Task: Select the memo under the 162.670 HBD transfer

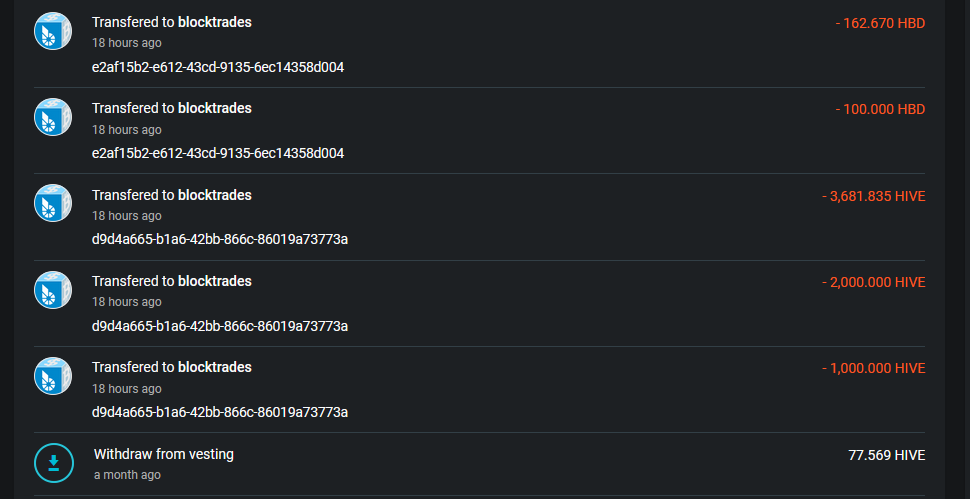Action: [218, 67]
